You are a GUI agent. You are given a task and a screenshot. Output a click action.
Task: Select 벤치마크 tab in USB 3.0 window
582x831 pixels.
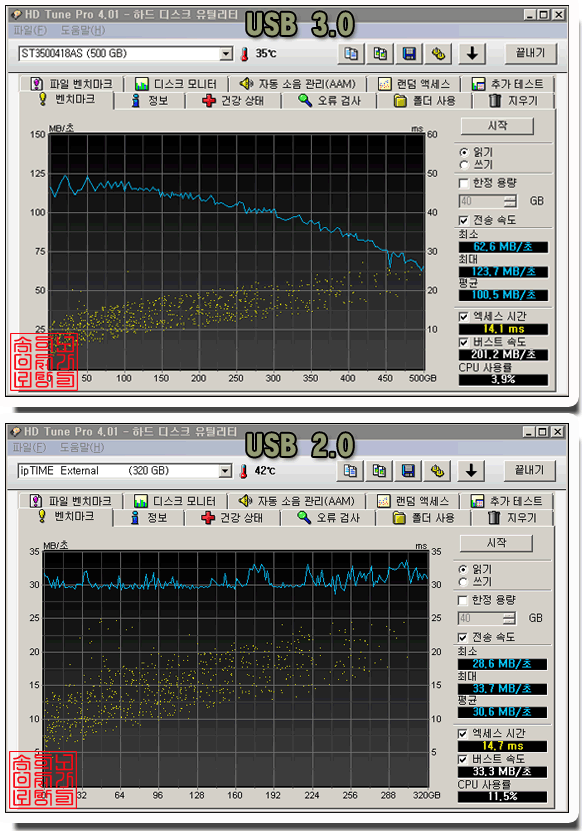pos(66,100)
